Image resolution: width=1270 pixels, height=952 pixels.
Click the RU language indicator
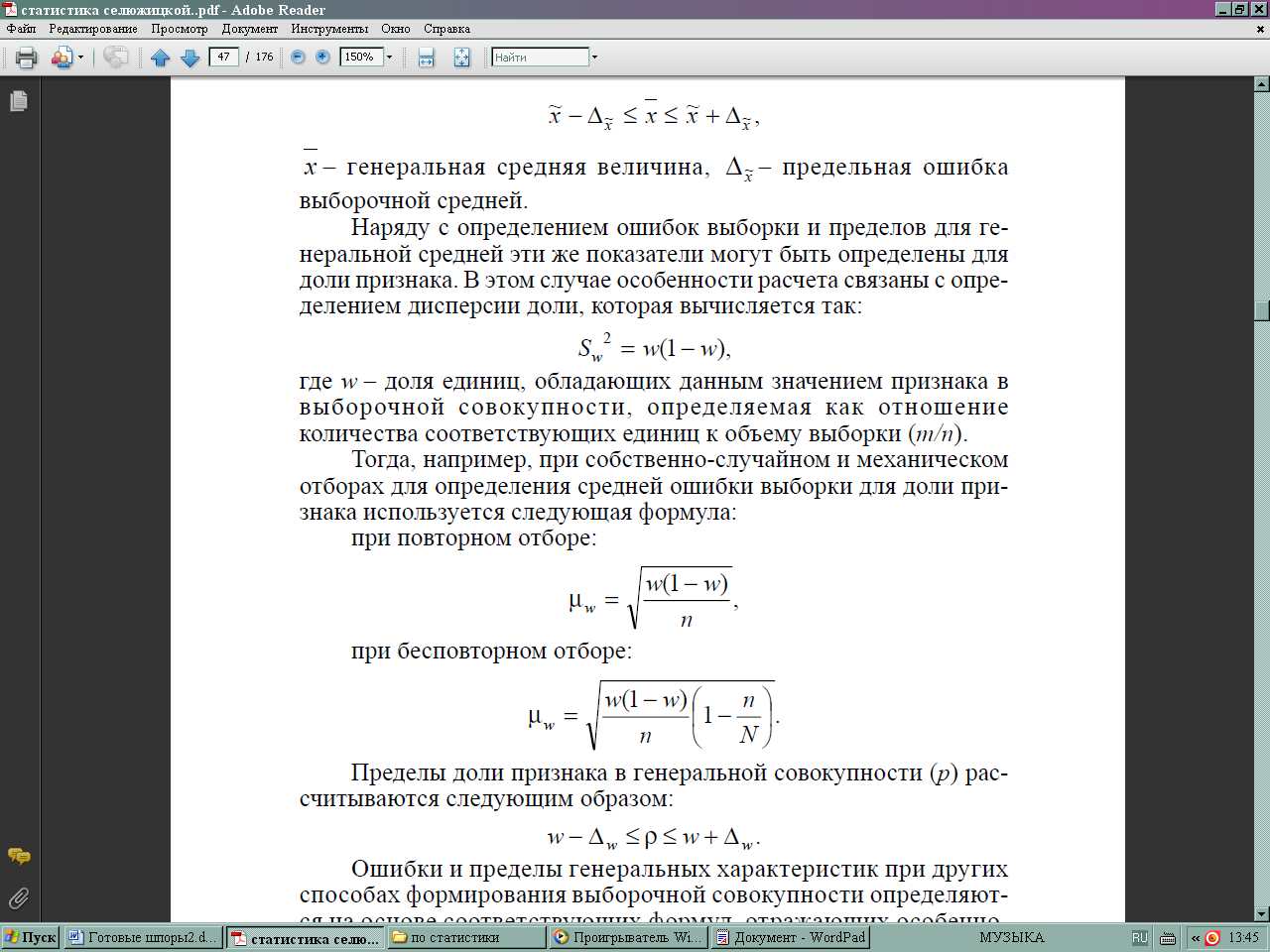pyautogui.click(x=1139, y=937)
